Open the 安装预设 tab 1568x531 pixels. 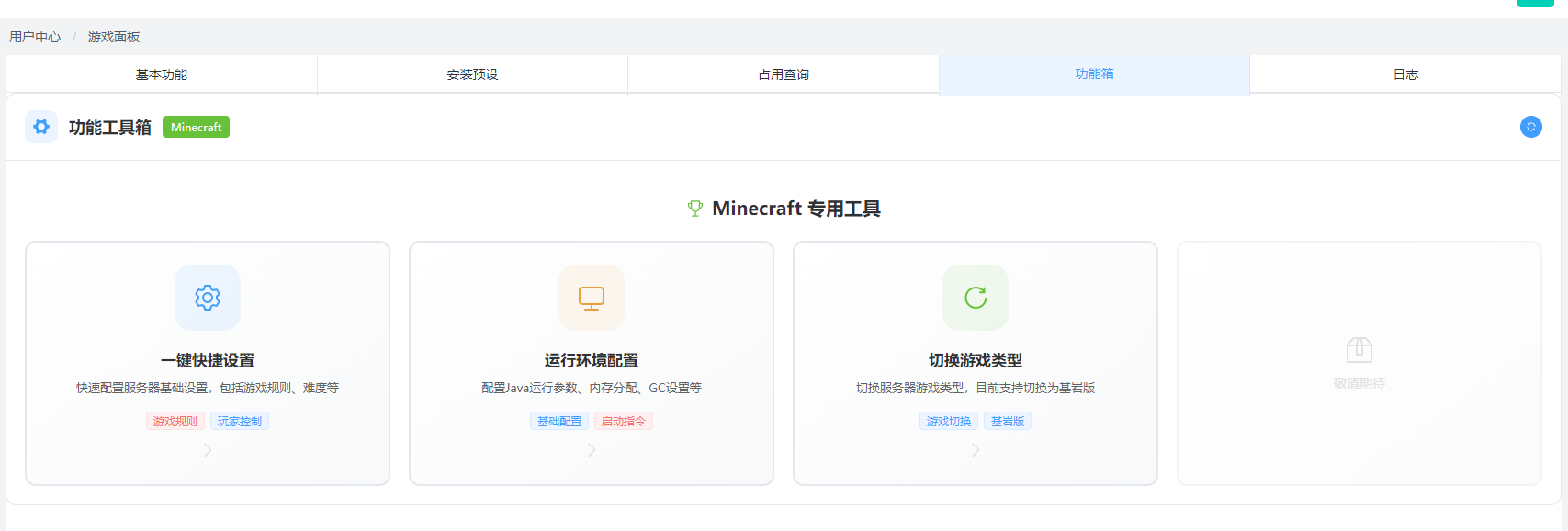coord(472,74)
